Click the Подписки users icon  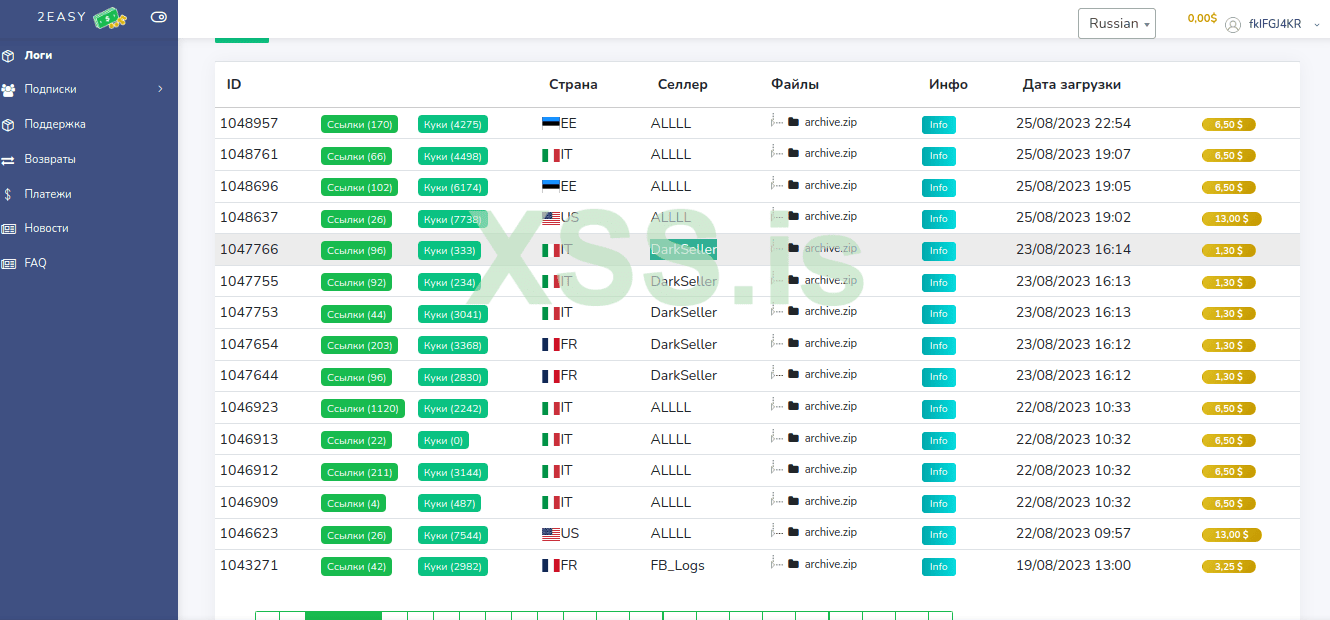click(8, 90)
